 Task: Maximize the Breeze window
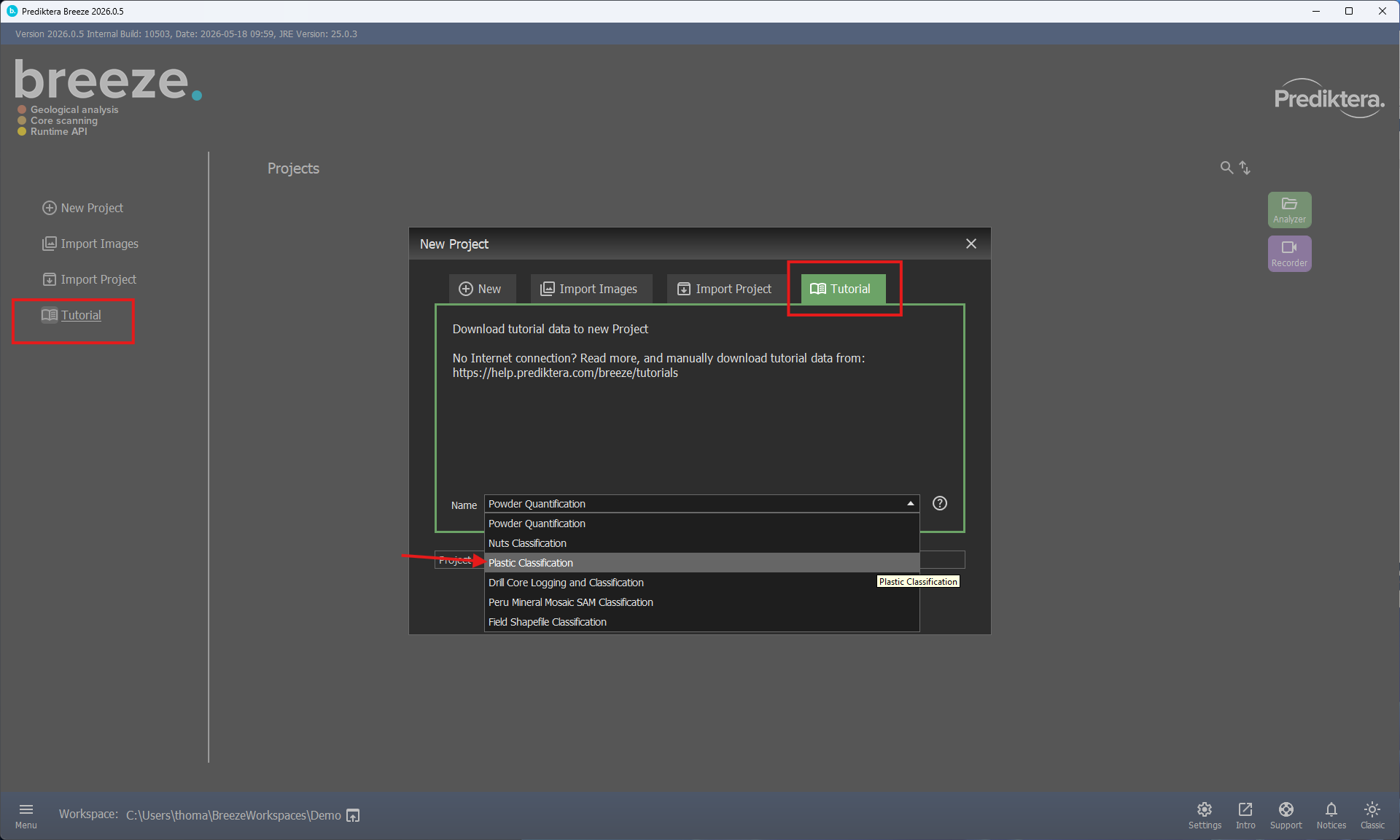1349,11
